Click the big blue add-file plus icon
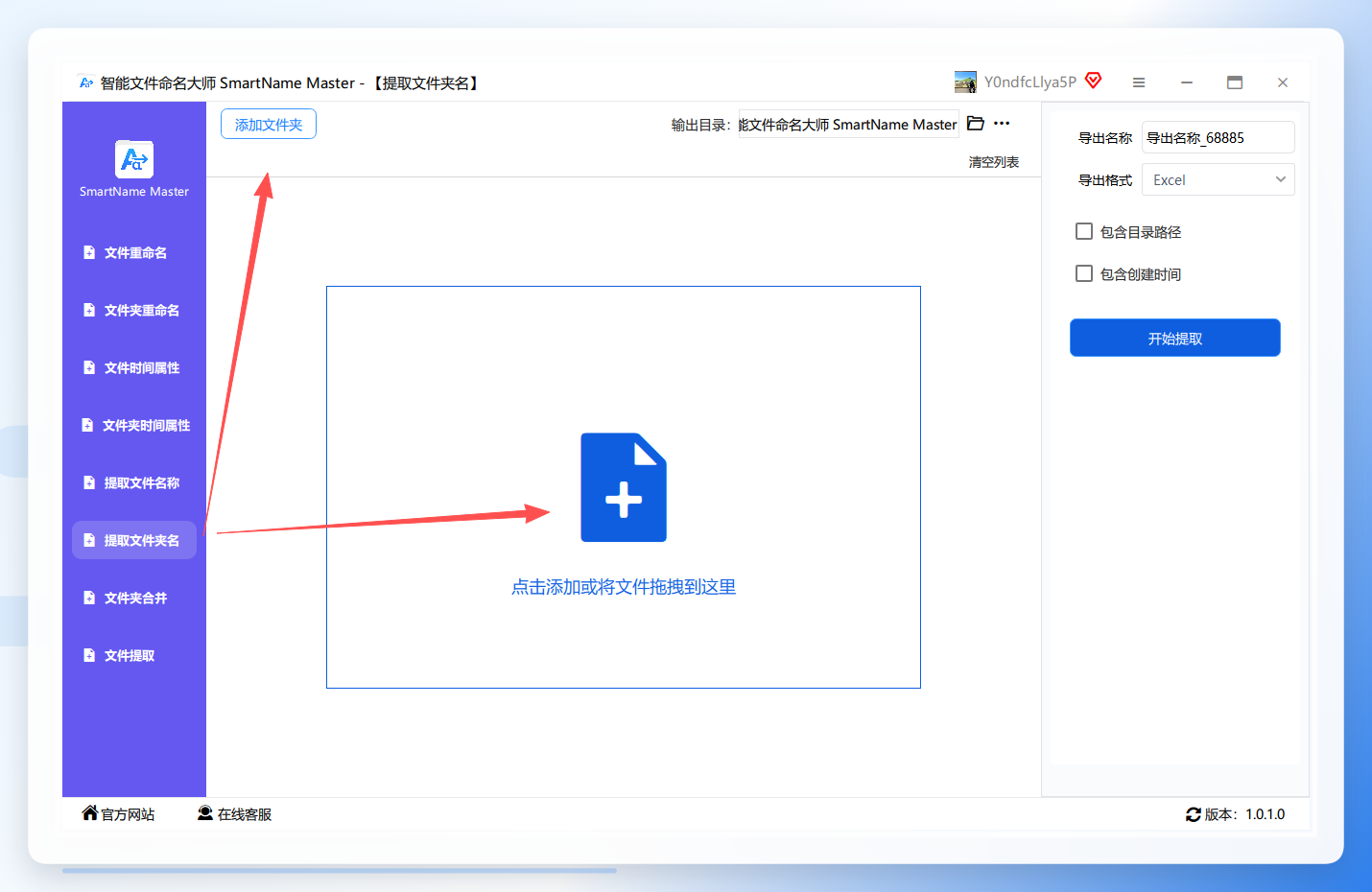The image size is (1372, 892). (624, 487)
